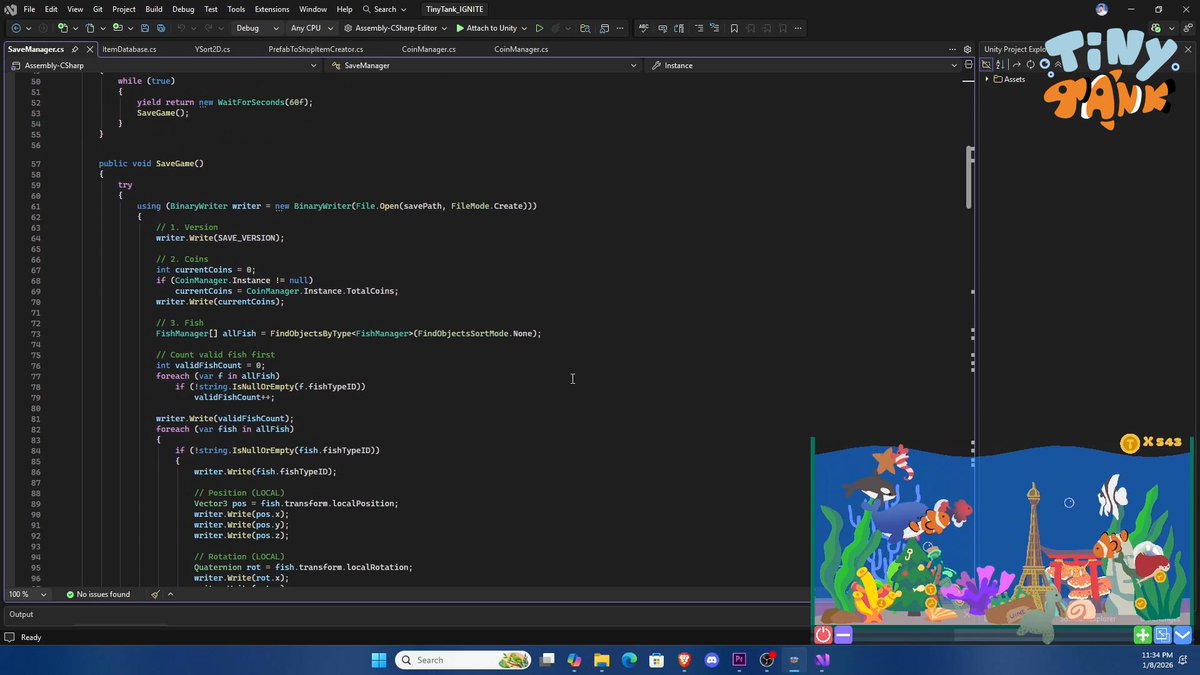This screenshot has width=1200, height=675.
Task: Click the Output panel tab
Action: point(21,614)
